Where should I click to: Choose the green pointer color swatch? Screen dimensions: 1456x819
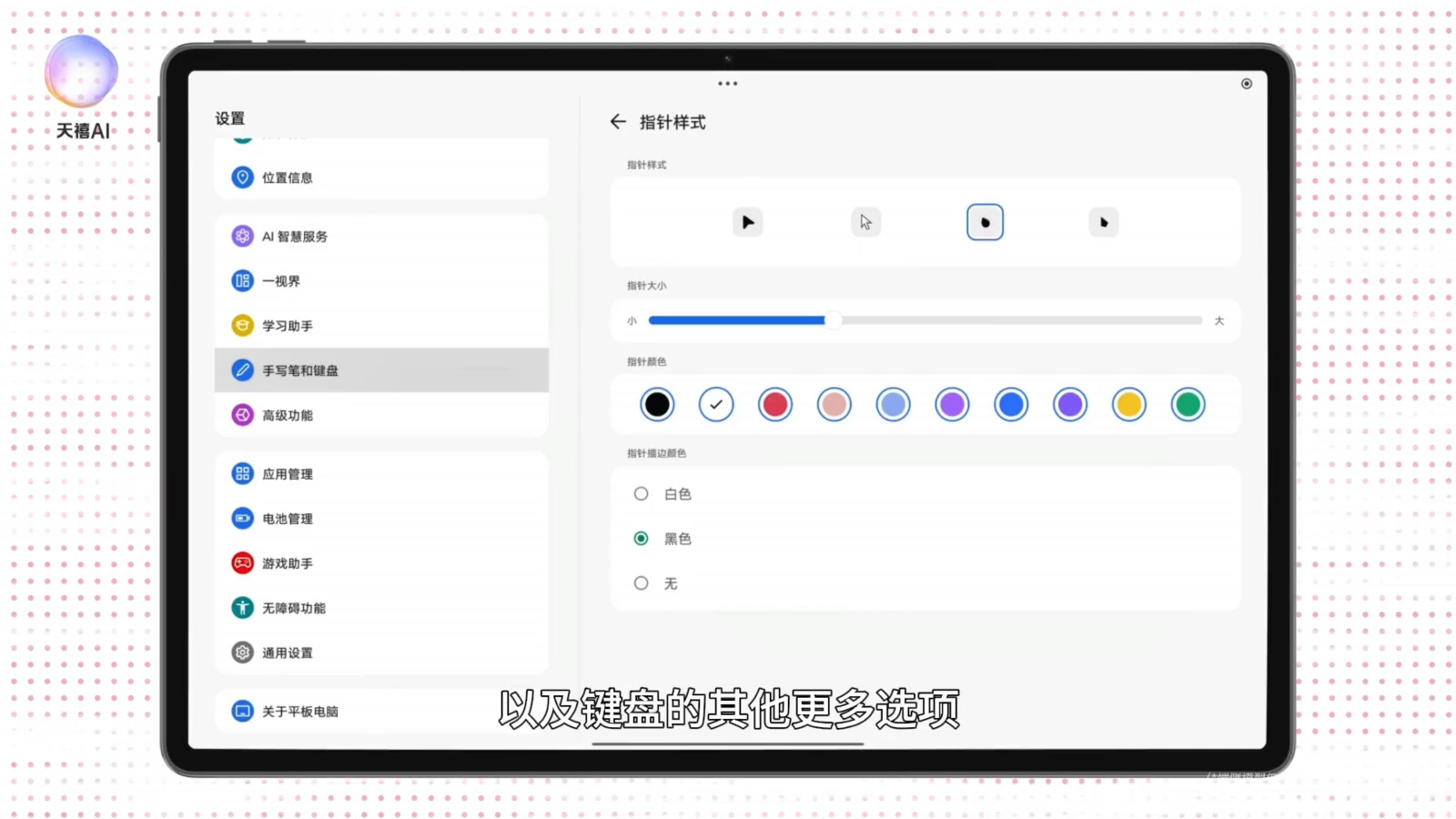(1188, 405)
